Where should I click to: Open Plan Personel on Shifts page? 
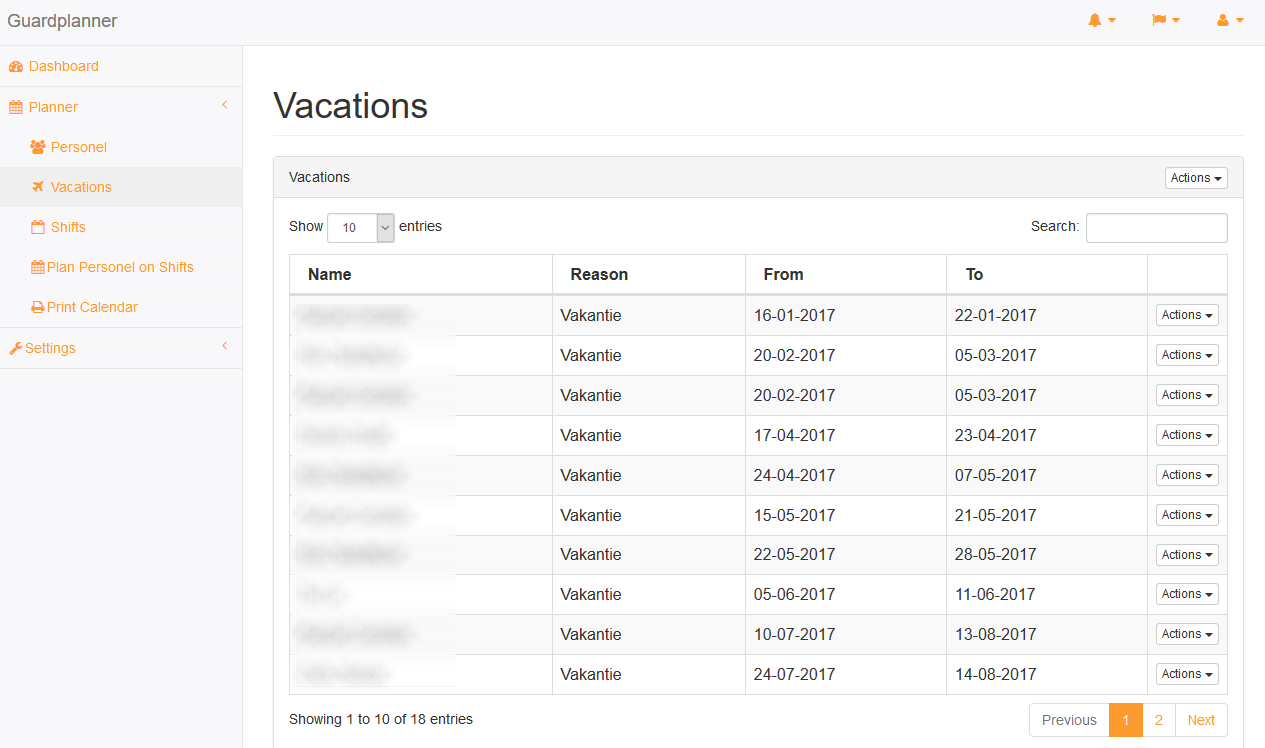coord(120,267)
